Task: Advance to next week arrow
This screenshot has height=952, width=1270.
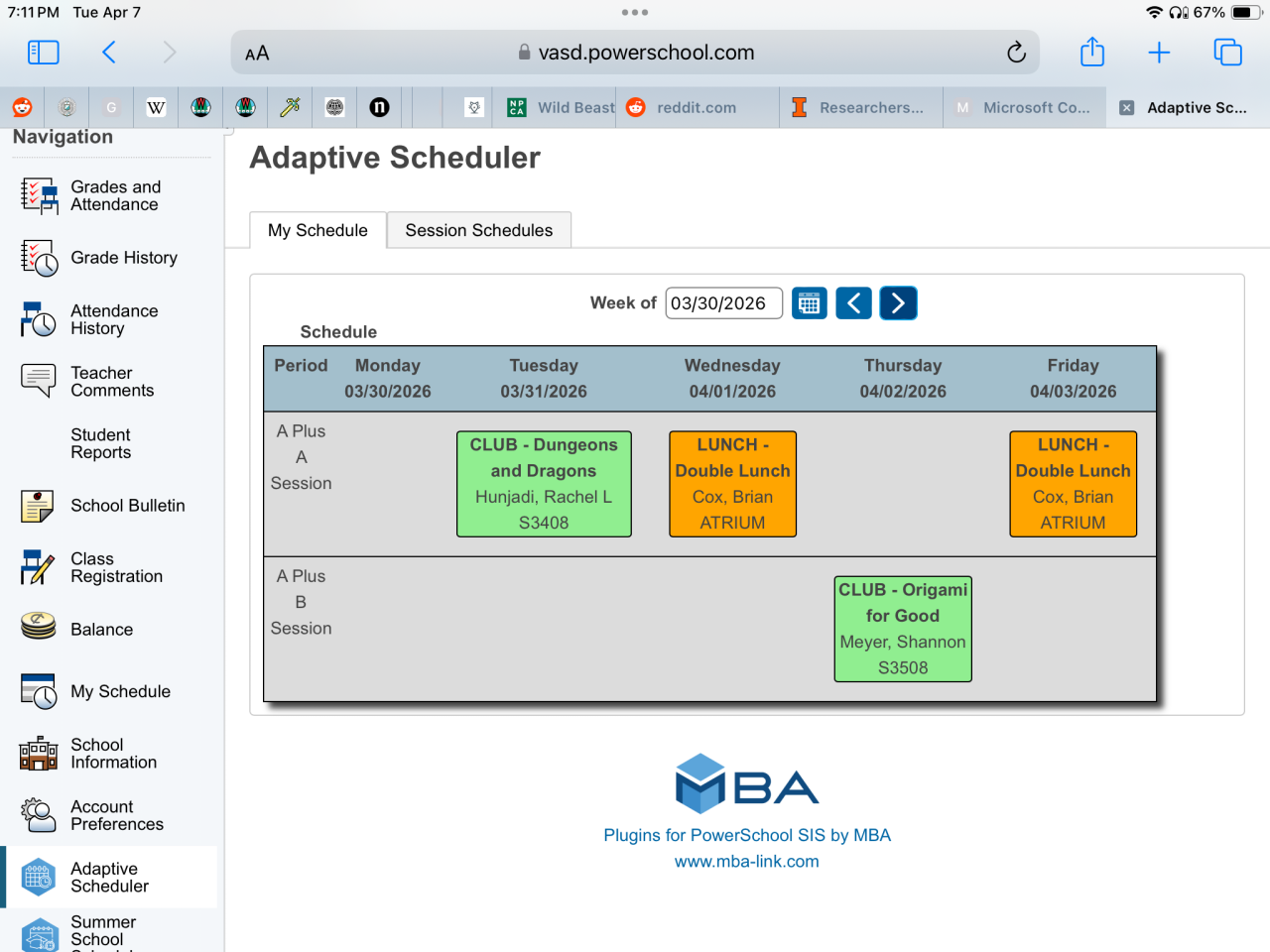Action: coord(898,303)
